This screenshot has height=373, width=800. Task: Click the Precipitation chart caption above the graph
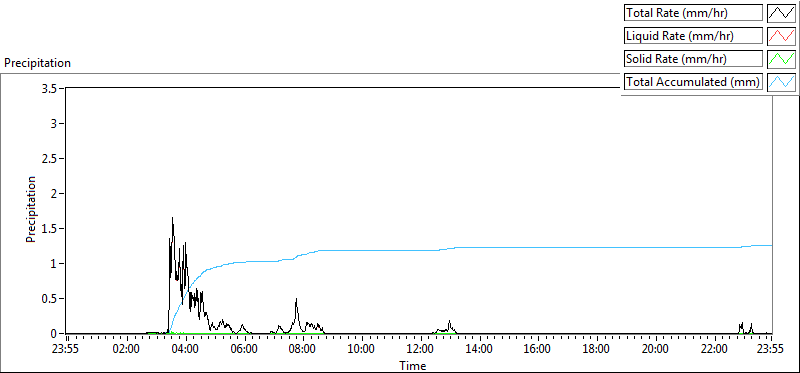click(37, 63)
